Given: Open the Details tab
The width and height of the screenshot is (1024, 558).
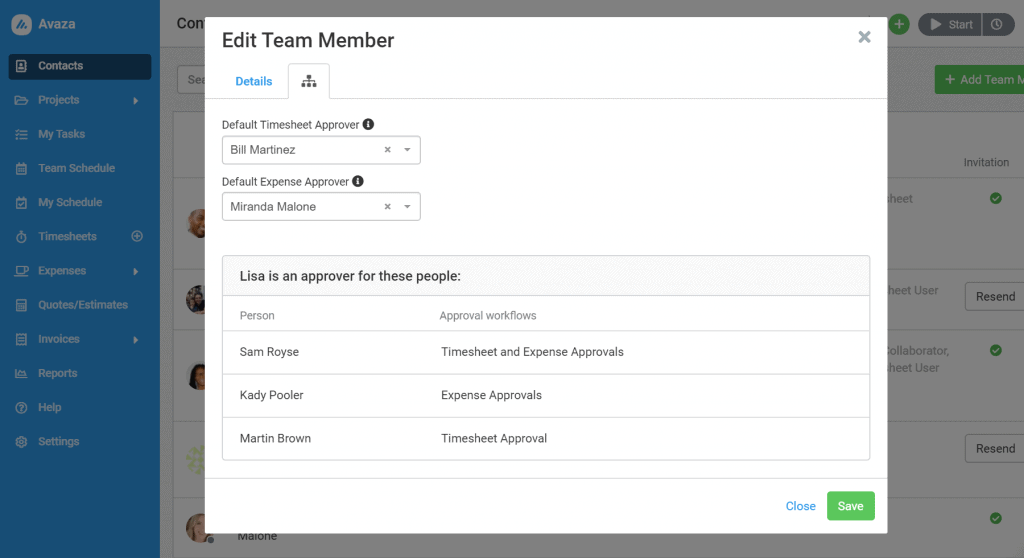Looking at the screenshot, I should (254, 82).
